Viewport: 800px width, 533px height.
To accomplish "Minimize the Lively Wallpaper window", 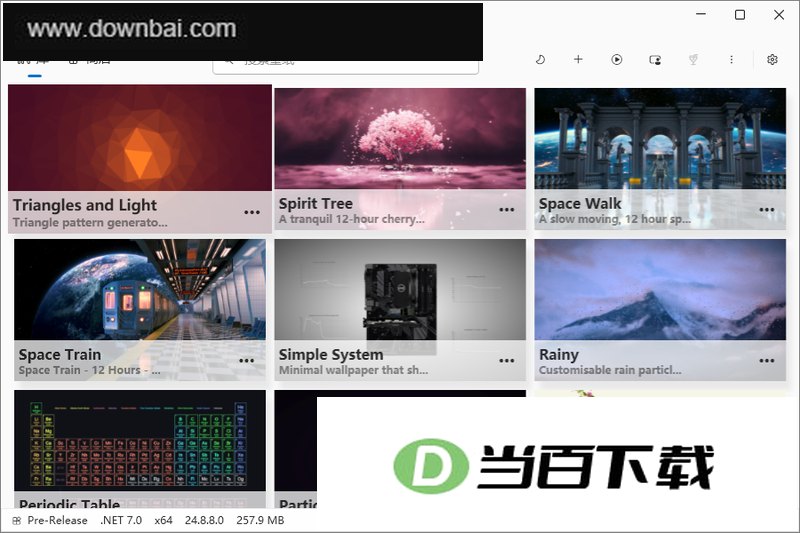I will click(x=701, y=15).
